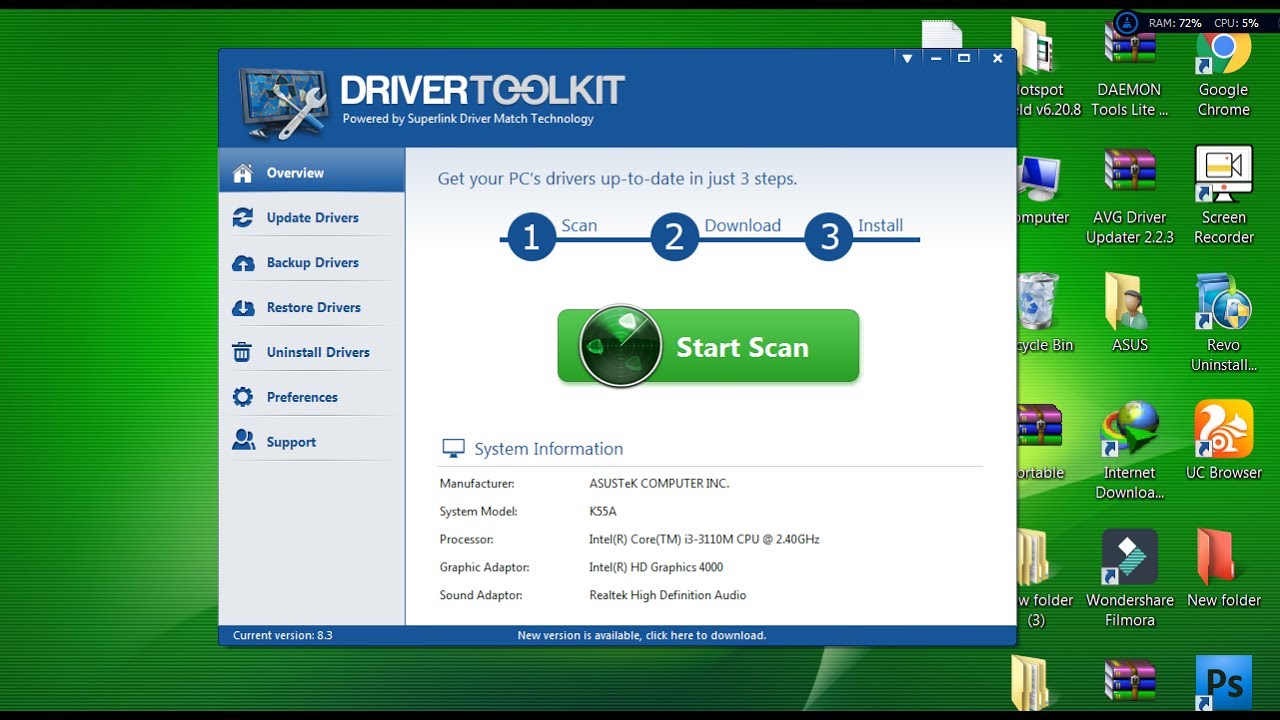
Task: Switch to Backup Drivers section
Action: click(x=312, y=262)
